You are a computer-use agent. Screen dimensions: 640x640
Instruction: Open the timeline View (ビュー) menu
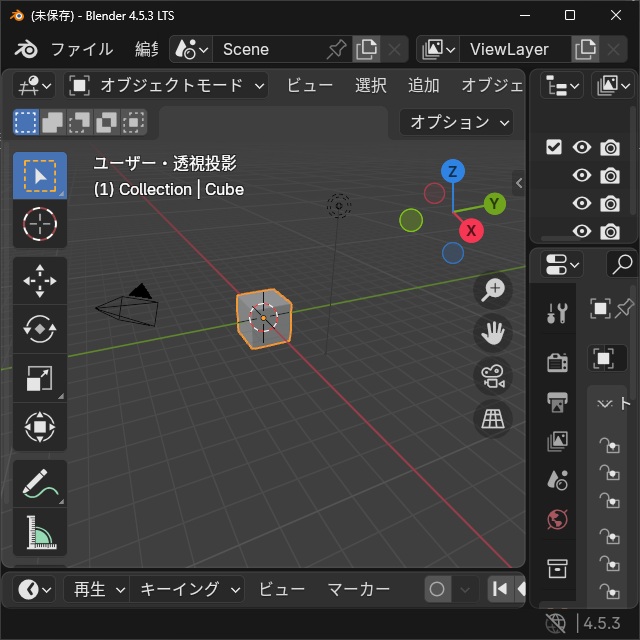pos(282,589)
